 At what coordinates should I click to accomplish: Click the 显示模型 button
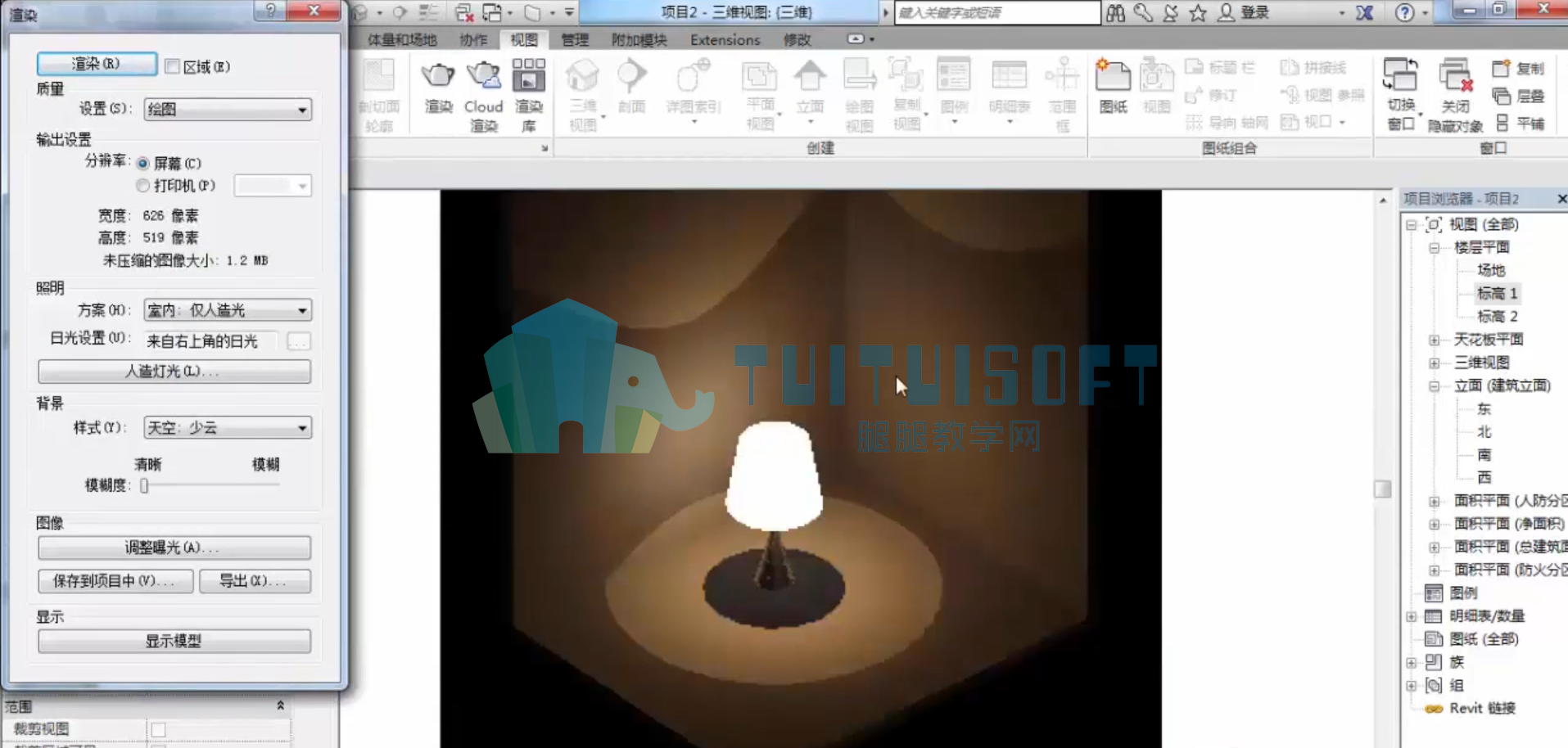(x=174, y=641)
